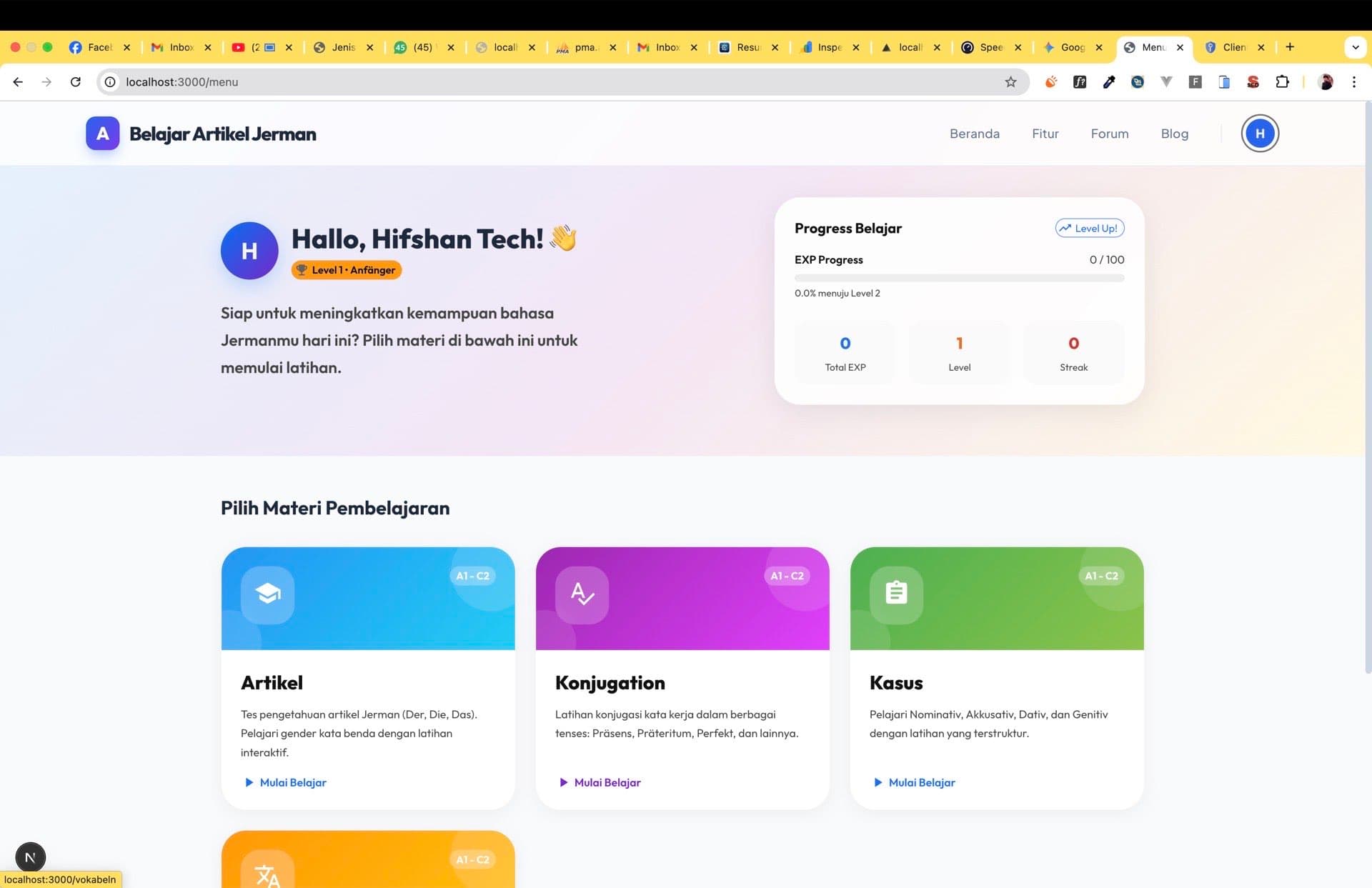Click the verb conjugation icon on Konjugation card
Screen dimensions: 1372x888
click(582, 594)
